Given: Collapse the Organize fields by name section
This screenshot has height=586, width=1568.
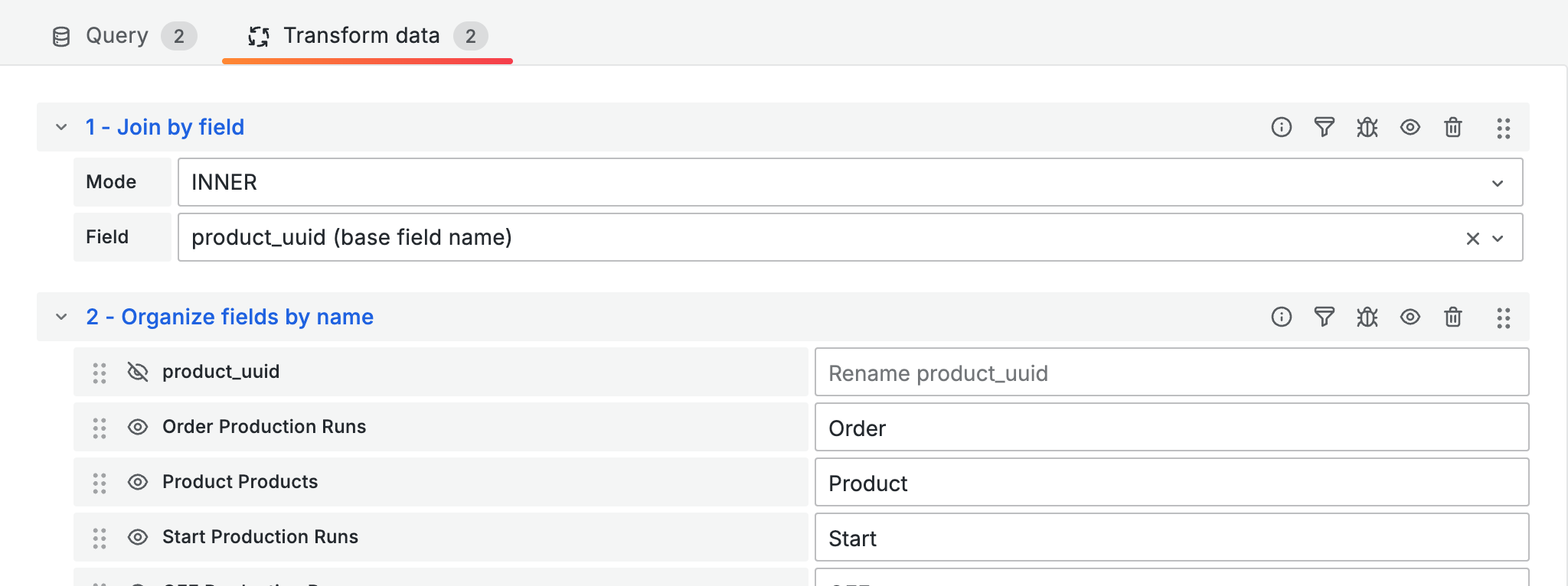Looking at the screenshot, I should point(61,317).
